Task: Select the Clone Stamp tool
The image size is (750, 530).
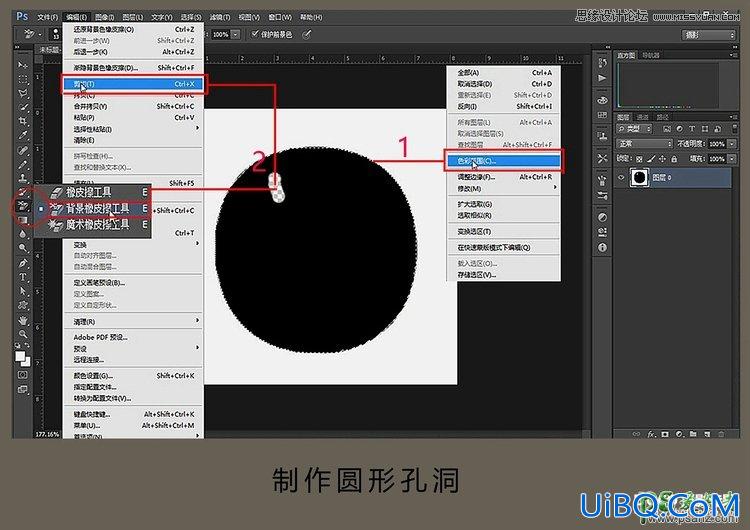Action: pos(22,178)
